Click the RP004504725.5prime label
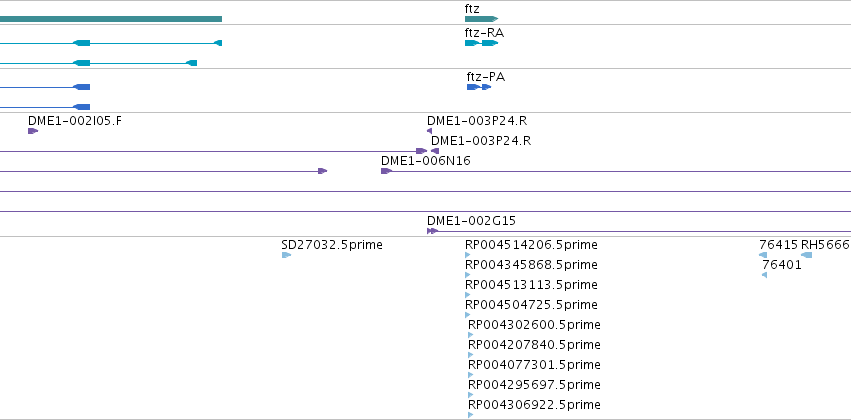Viewport: 851px width, 420px height. click(x=531, y=304)
